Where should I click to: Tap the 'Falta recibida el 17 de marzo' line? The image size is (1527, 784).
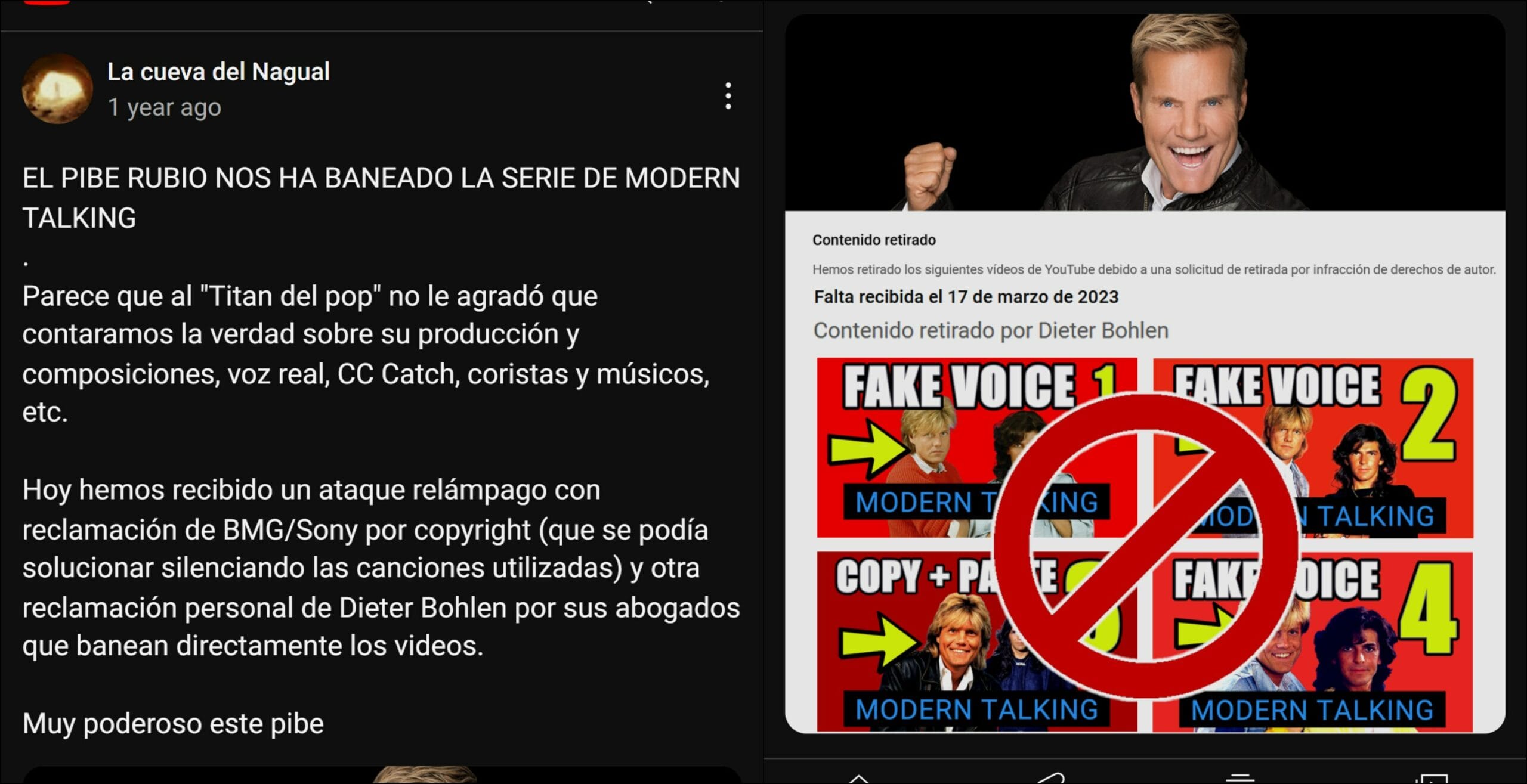[966, 297]
